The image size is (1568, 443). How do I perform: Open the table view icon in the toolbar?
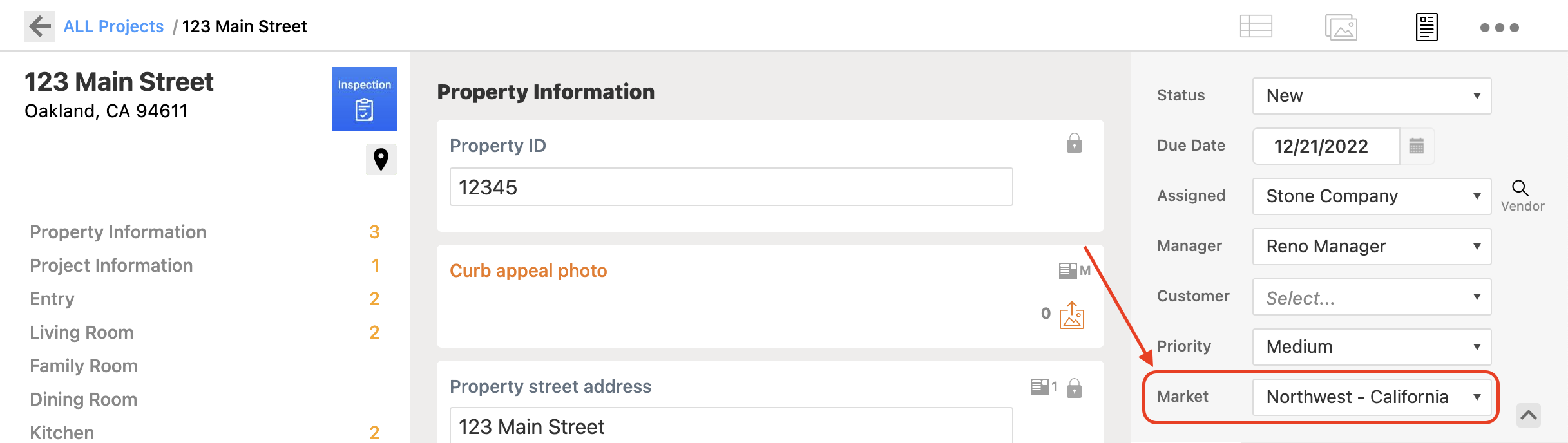pyautogui.click(x=1257, y=26)
